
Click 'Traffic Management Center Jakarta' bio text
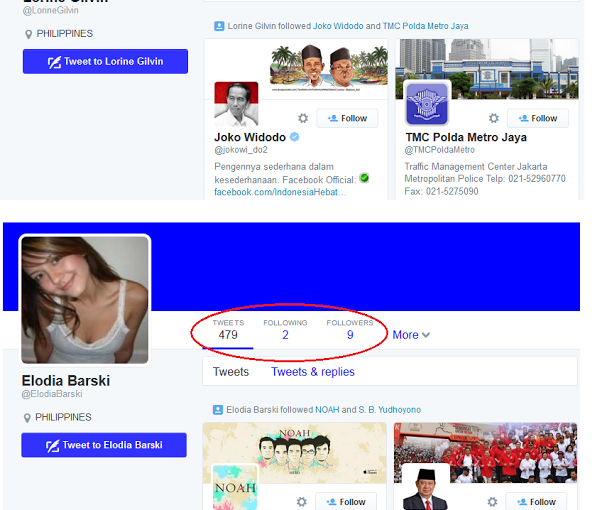pos(476,167)
